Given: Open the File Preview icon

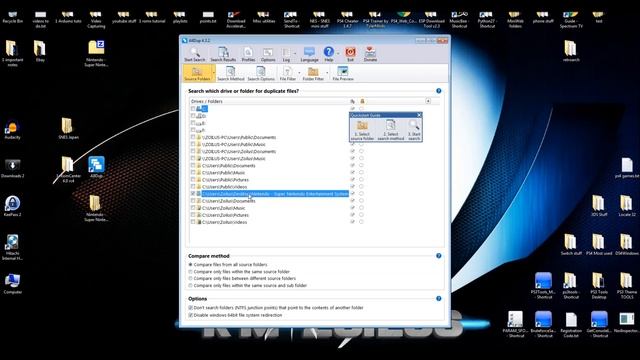Looking at the screenshot, I should point(343,73).
